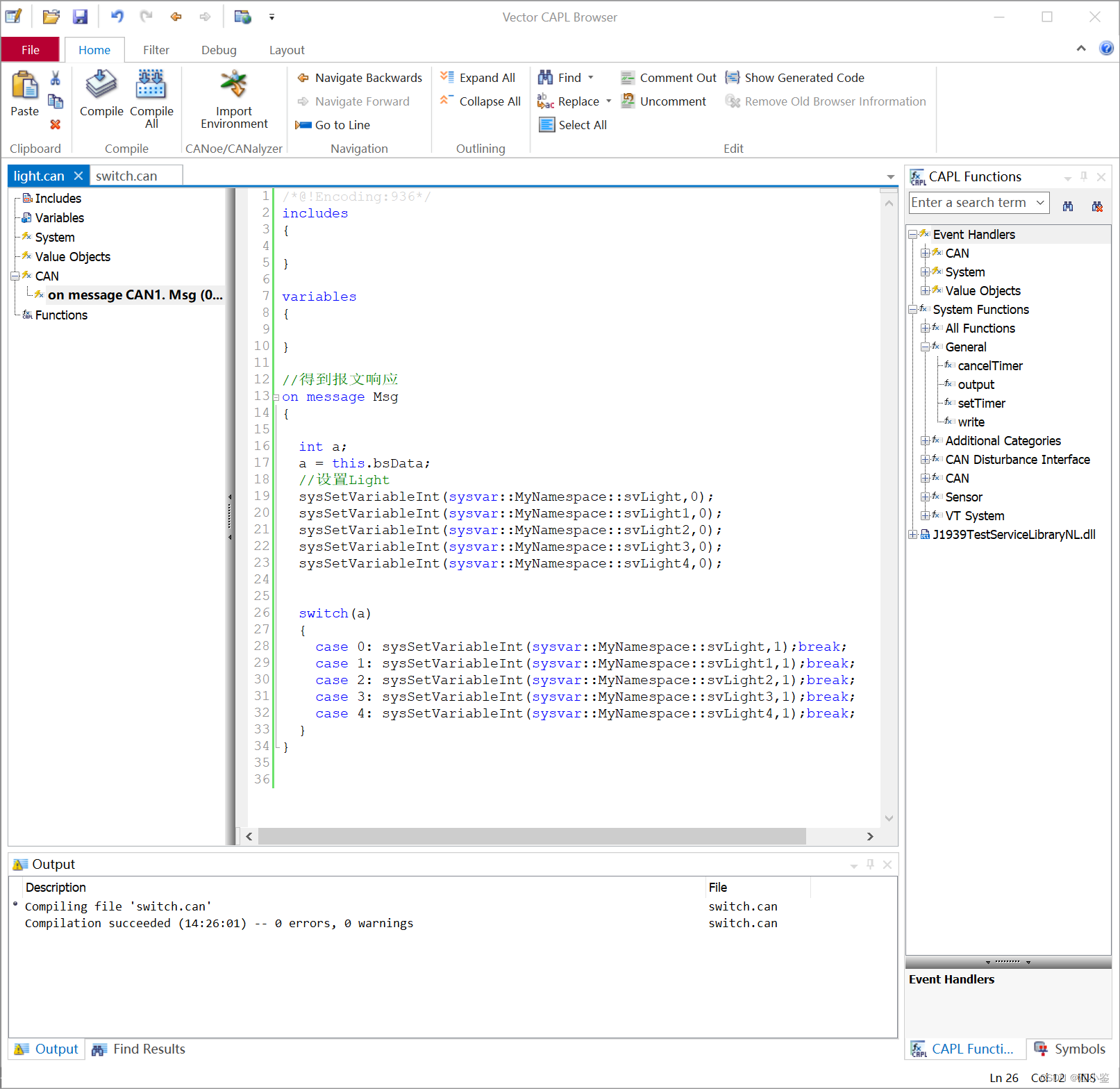
Task: Click the Compile All icon
Action: [x=151, y=85]
